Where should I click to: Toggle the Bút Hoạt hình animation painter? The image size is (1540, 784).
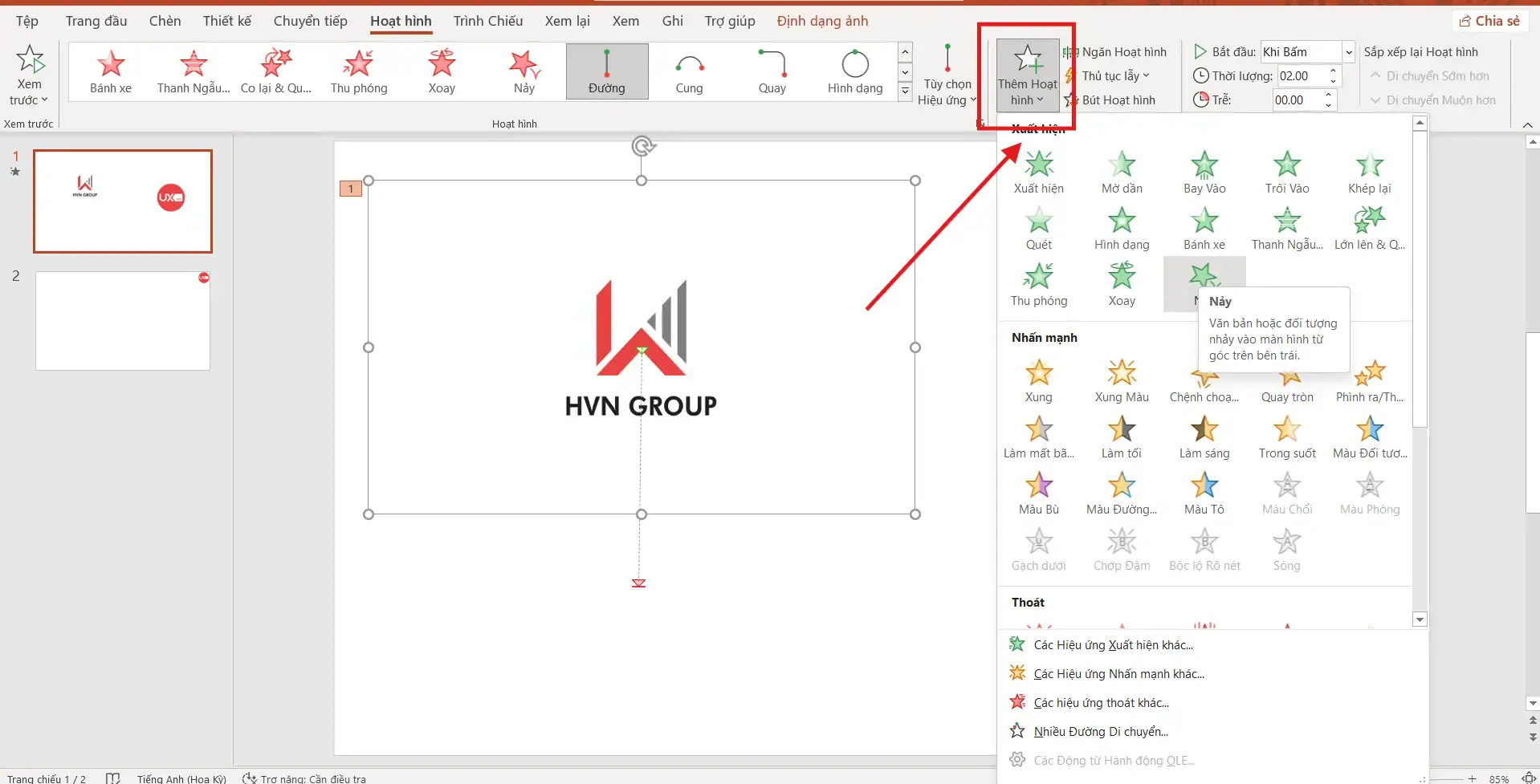pos(1110,100)
